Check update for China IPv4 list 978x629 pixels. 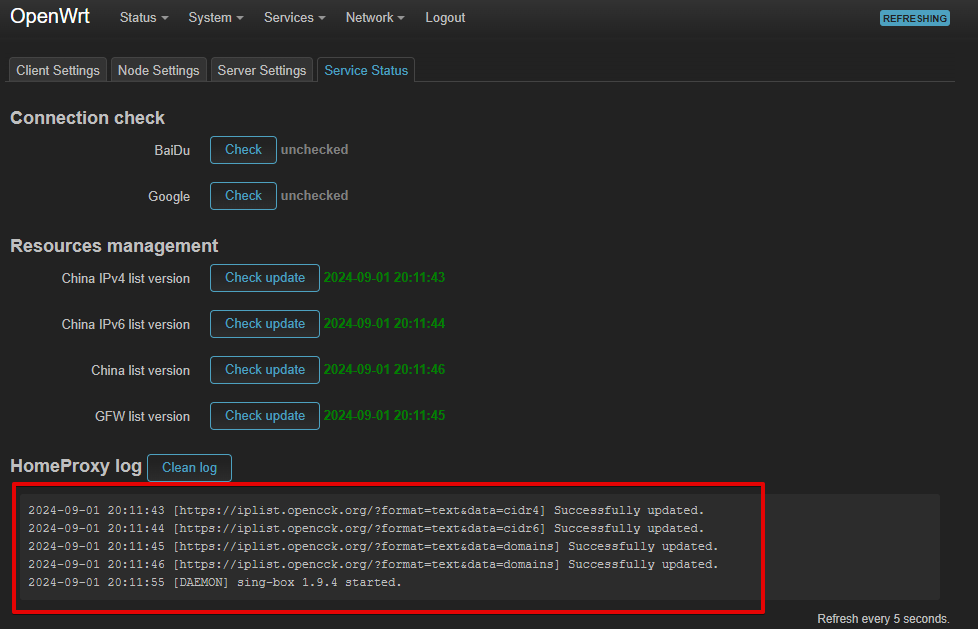coord(264,277)
